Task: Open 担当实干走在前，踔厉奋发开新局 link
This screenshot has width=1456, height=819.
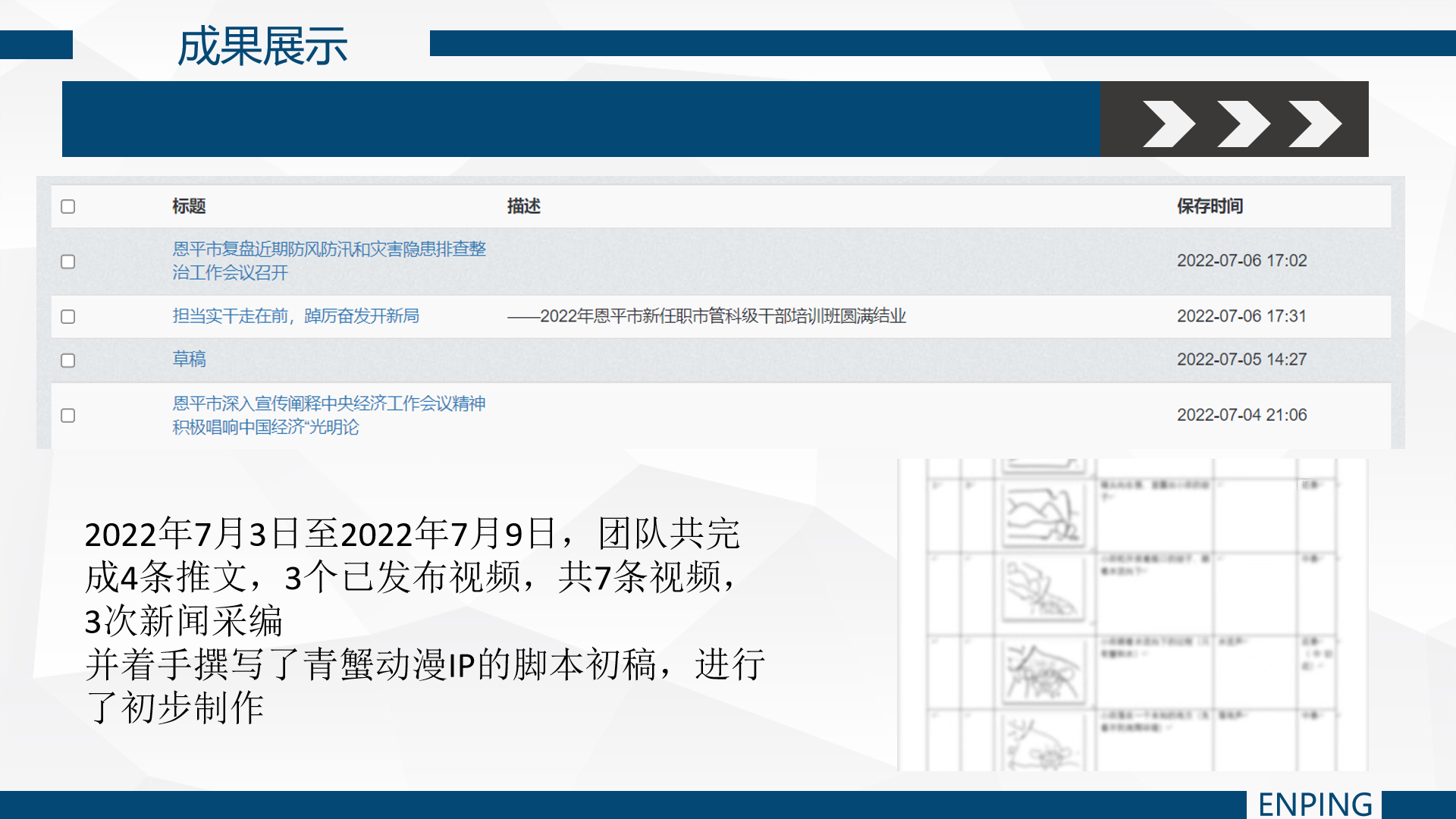Action: (x=296, y=315)
